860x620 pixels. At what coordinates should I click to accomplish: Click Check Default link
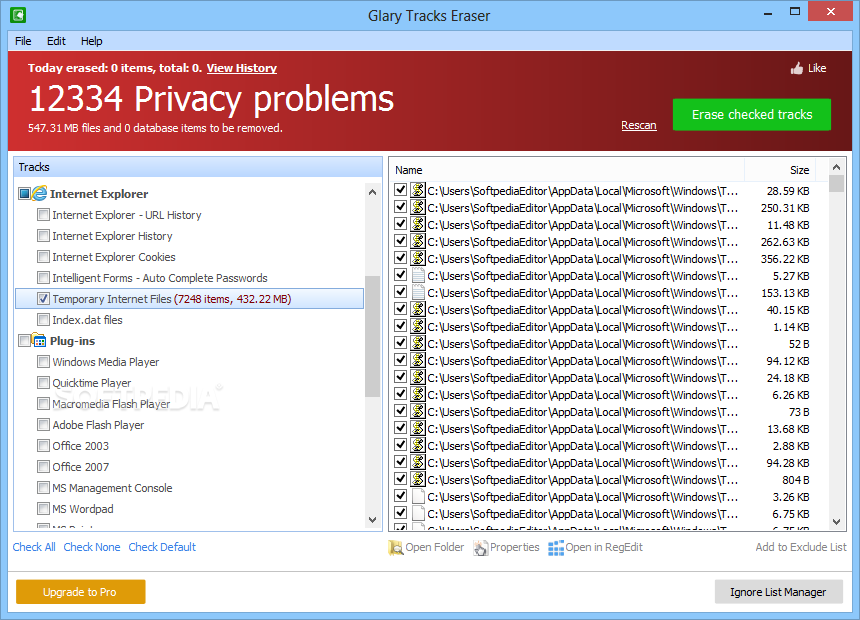pyautogui.click(x=162, y=547)
